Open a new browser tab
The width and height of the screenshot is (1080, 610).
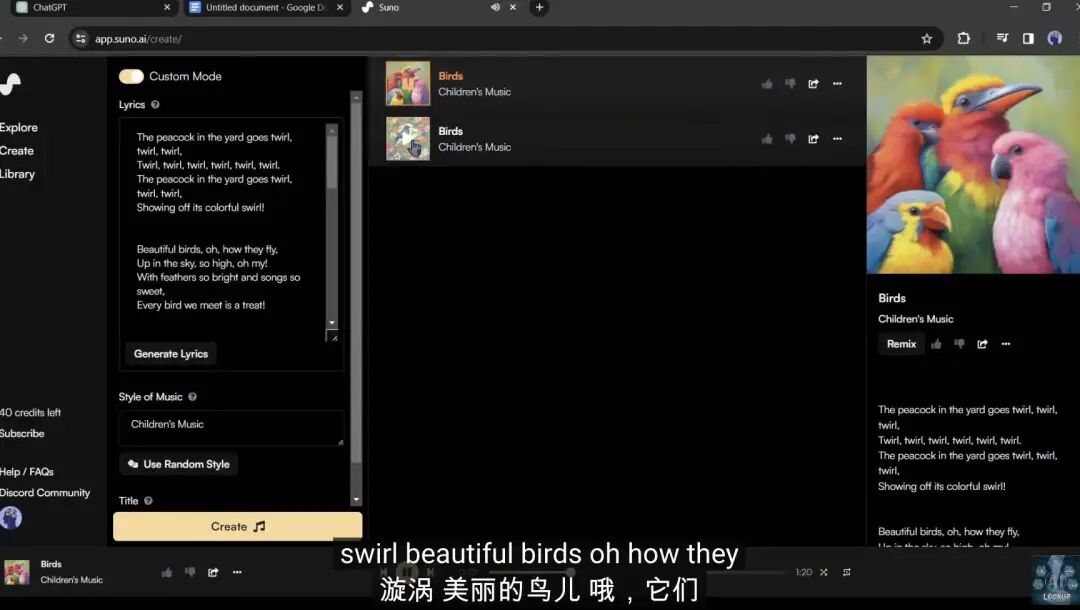pyautogui.click(x=539, y=8)
